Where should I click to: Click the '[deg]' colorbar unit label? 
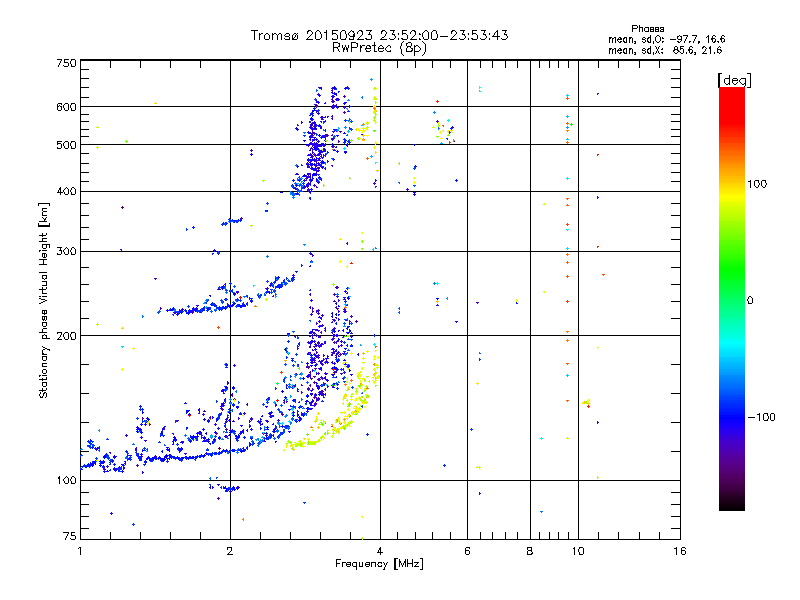734,80
